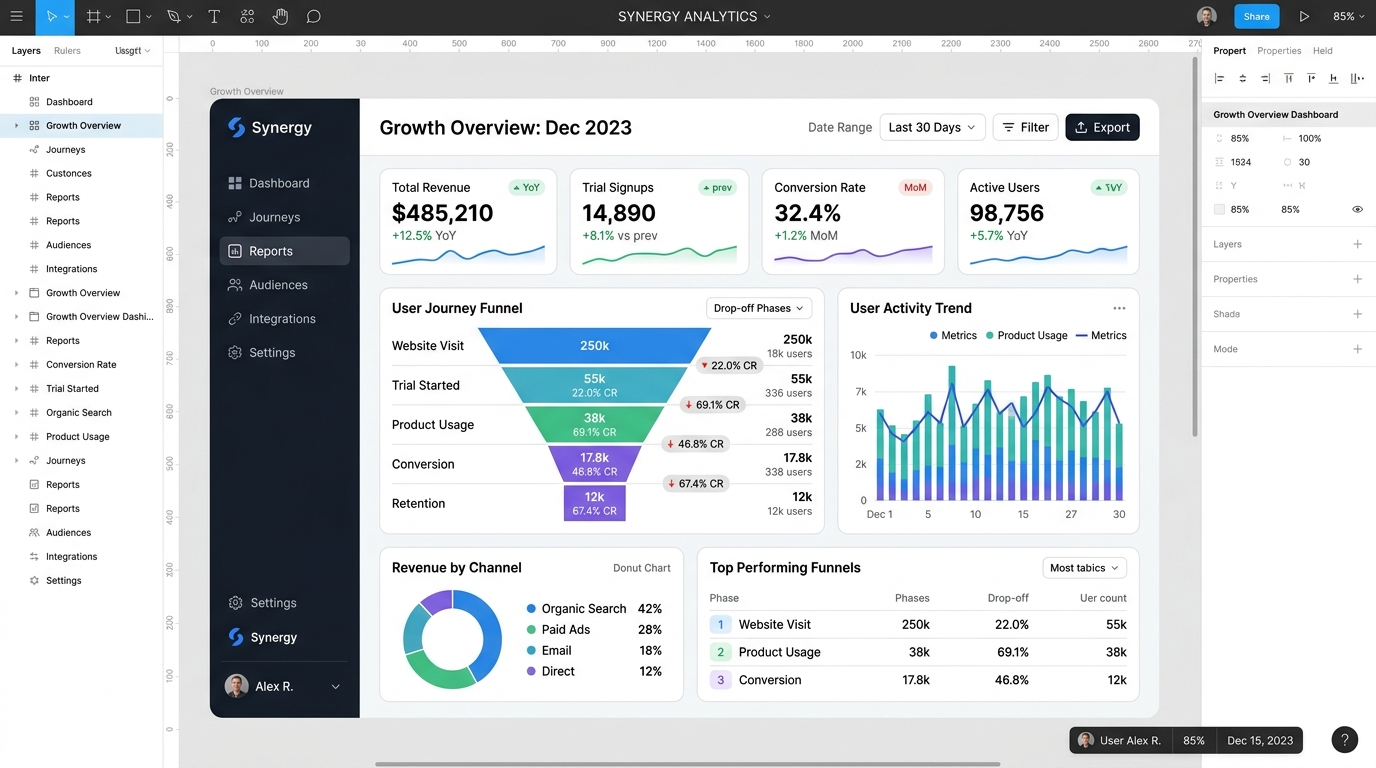Screen dimensions: 1376x768
Task: Switch to the Rulers tab
Action: tap(67, 51)
